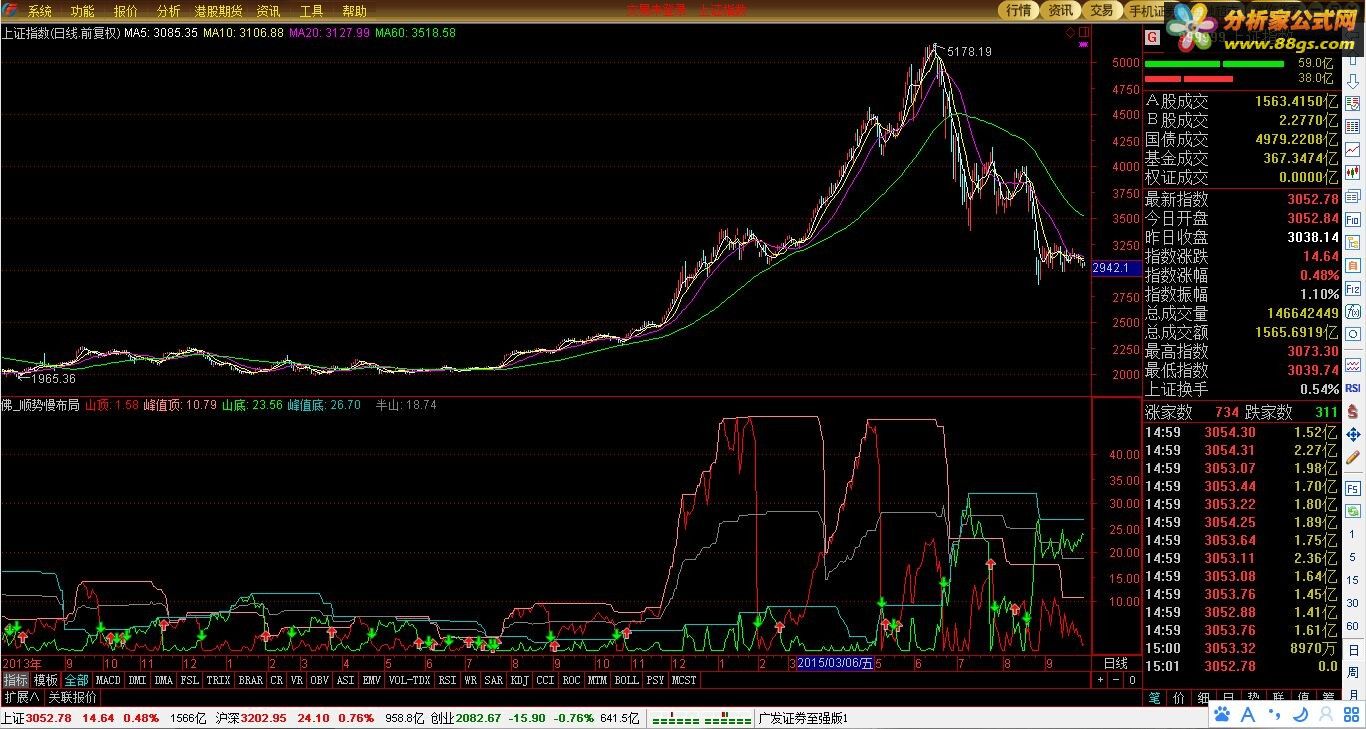Select the 日 daily period button
Image resolution: width=1366 pixels, height=729 pixels.
point(1353,650)
